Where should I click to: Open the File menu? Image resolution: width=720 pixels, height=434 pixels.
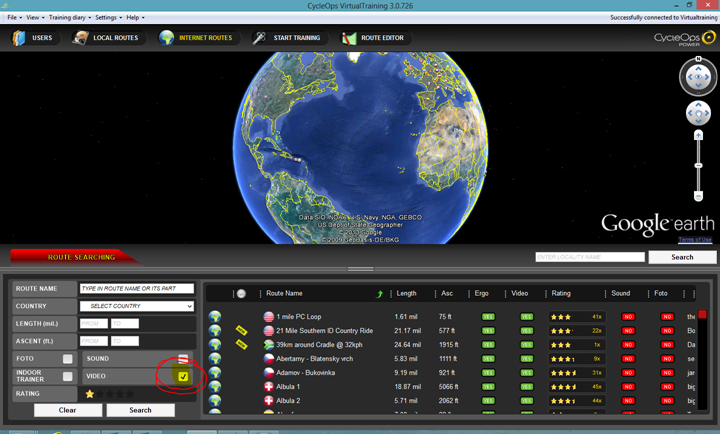pos(14,17)
